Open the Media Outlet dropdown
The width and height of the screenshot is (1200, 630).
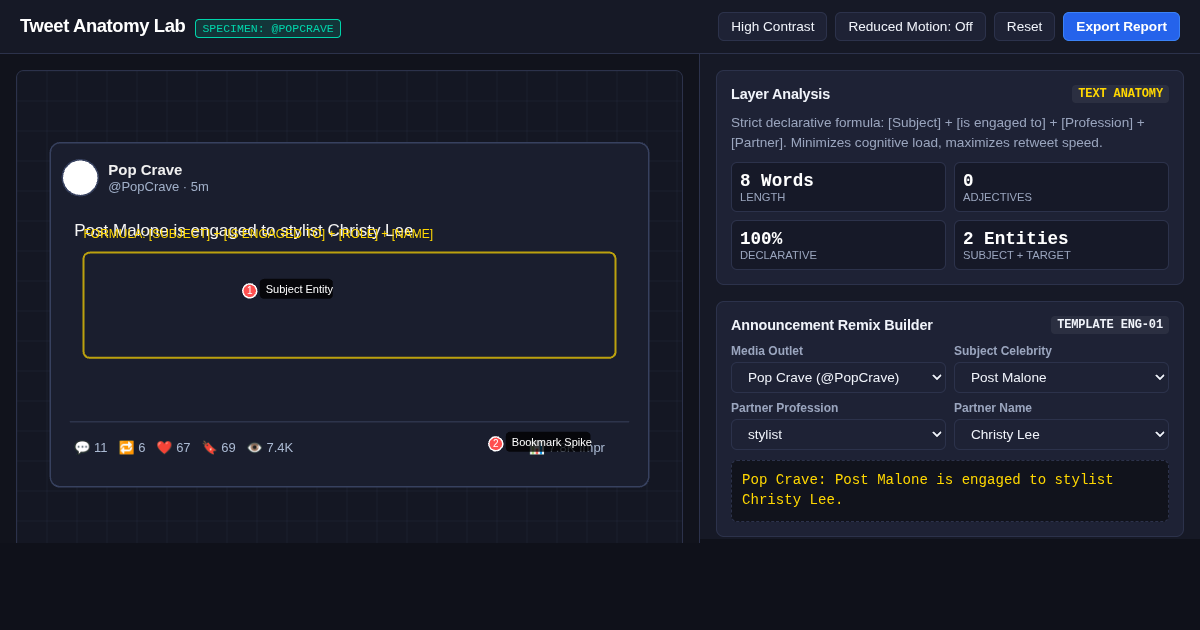838,377
